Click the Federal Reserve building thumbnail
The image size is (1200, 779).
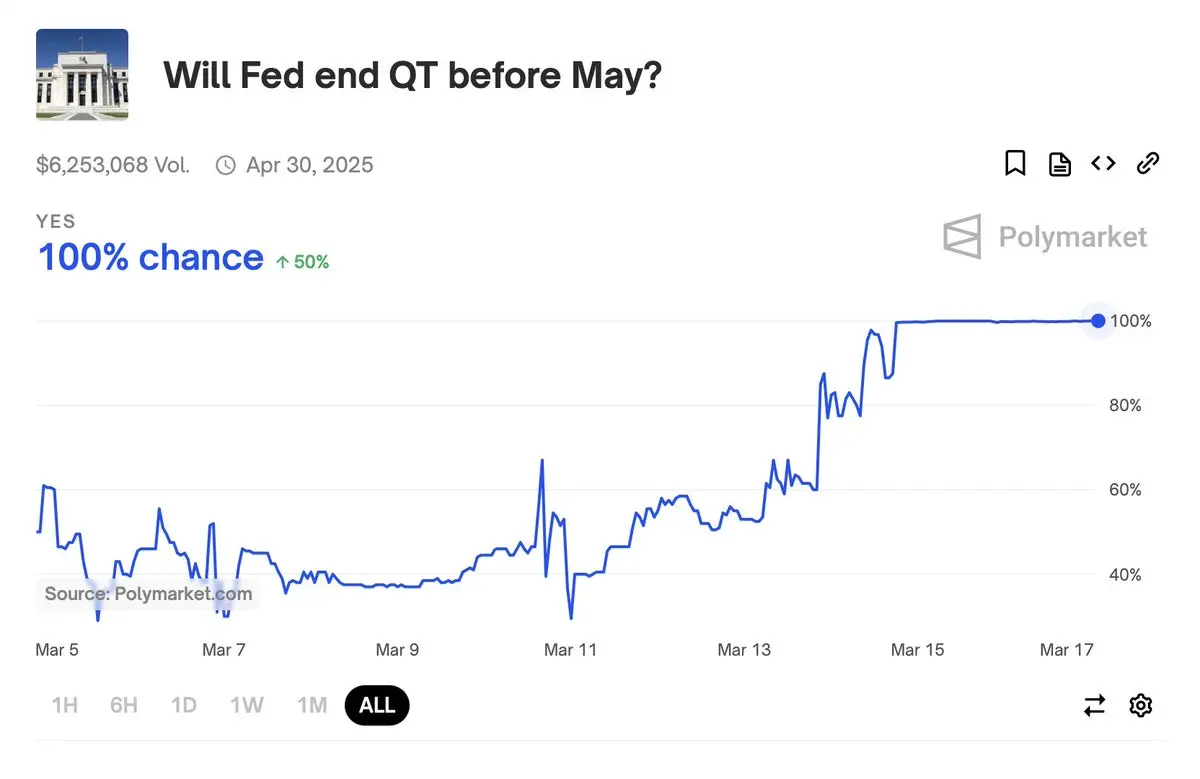point(82,75)
